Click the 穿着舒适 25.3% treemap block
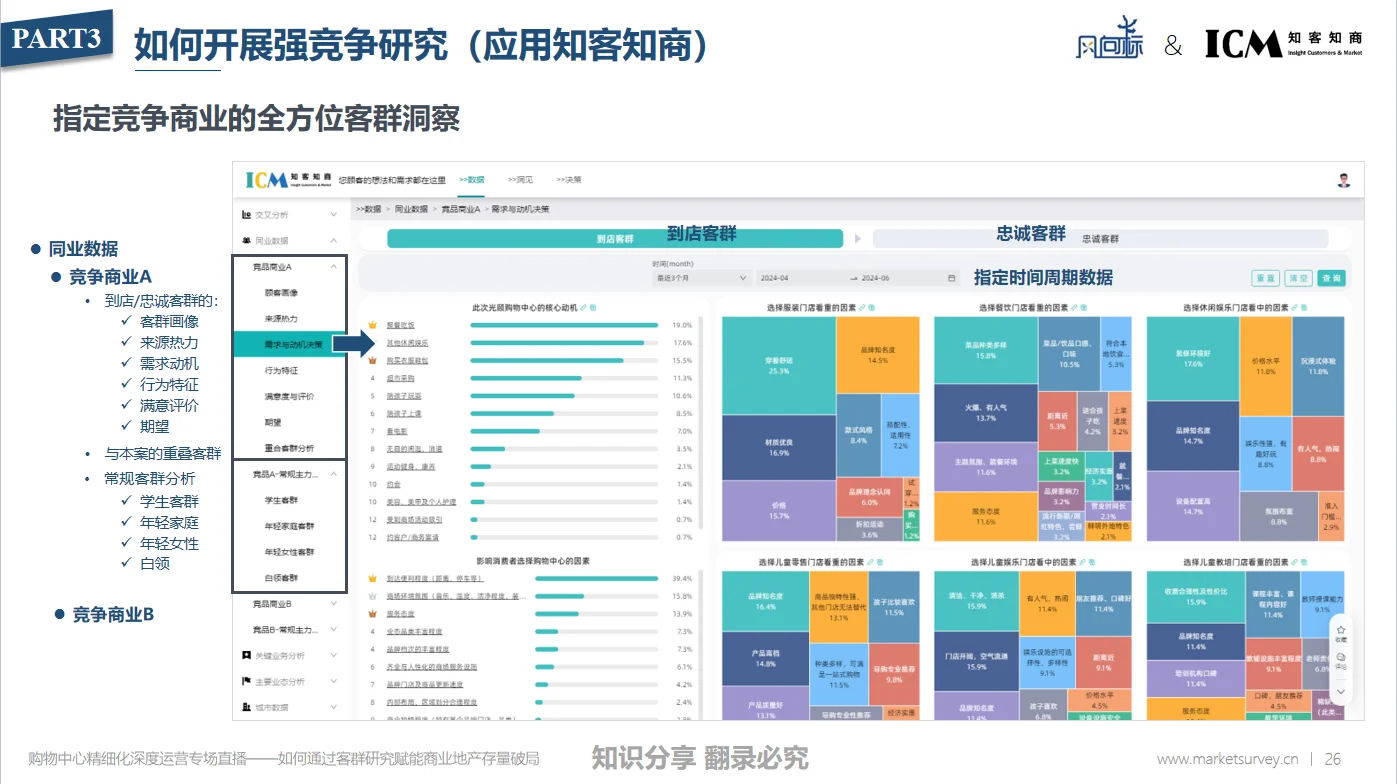The height and width of the screenshot is (784, 1397). (778, 365)
